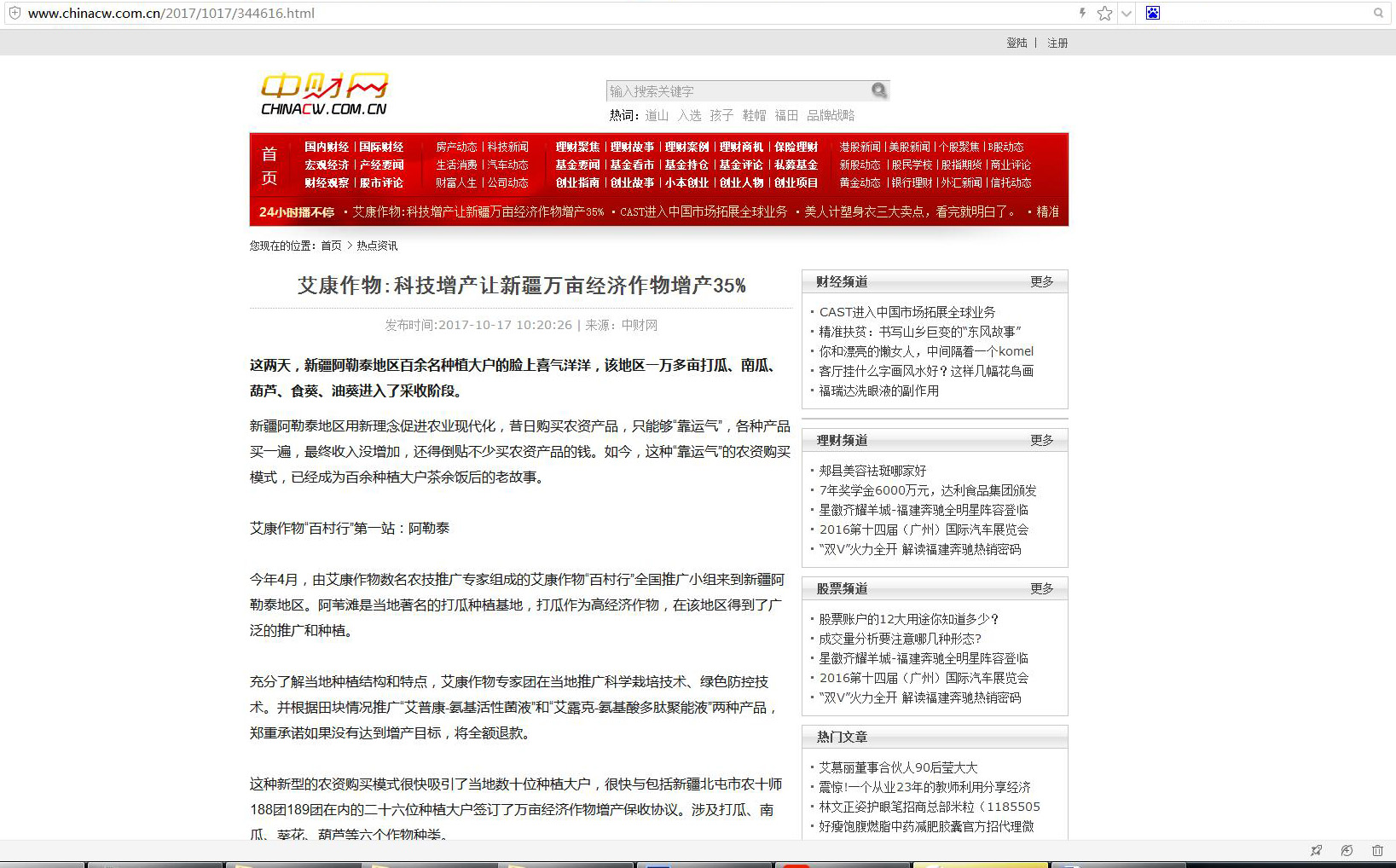Open the 宏观经济 nav item

[x=327, y=165]
